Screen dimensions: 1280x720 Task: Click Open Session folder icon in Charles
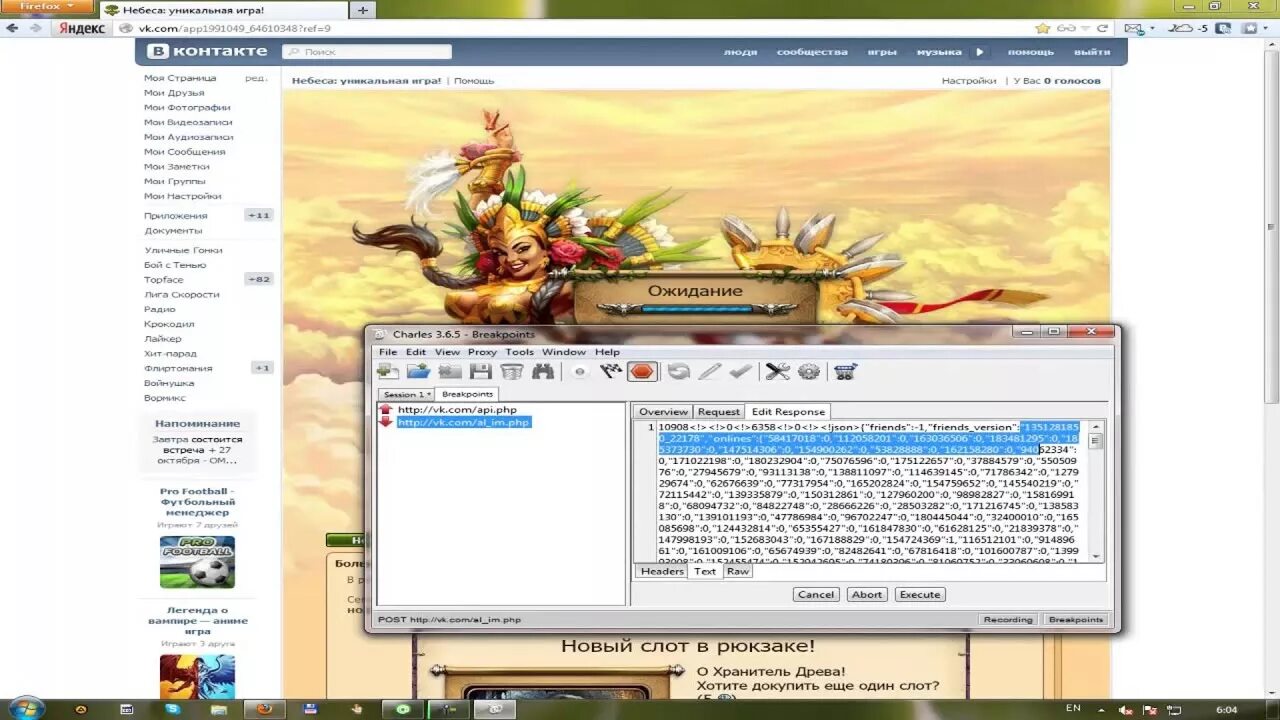[418, 372]
